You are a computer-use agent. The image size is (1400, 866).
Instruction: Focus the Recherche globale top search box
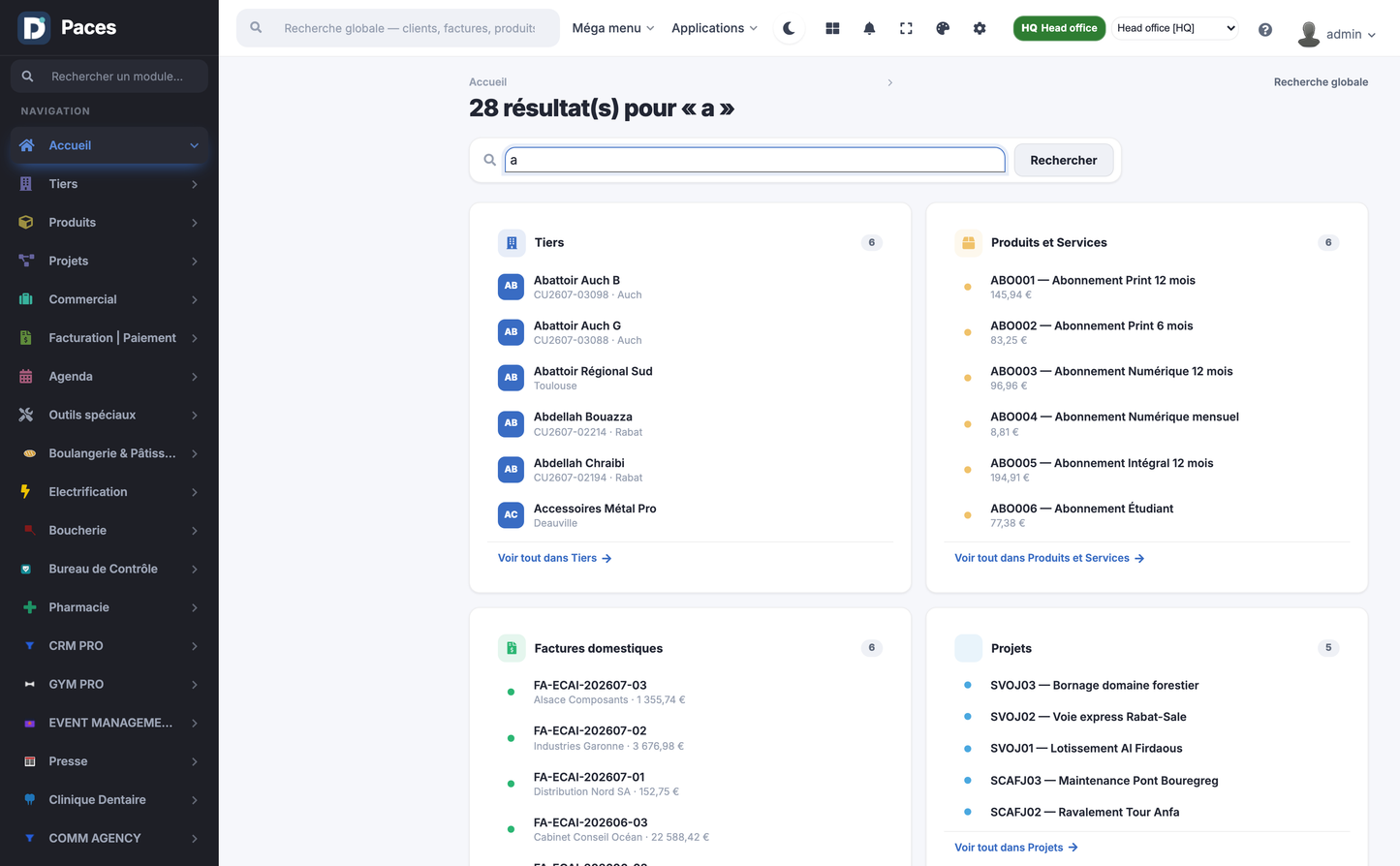point(398,28)
